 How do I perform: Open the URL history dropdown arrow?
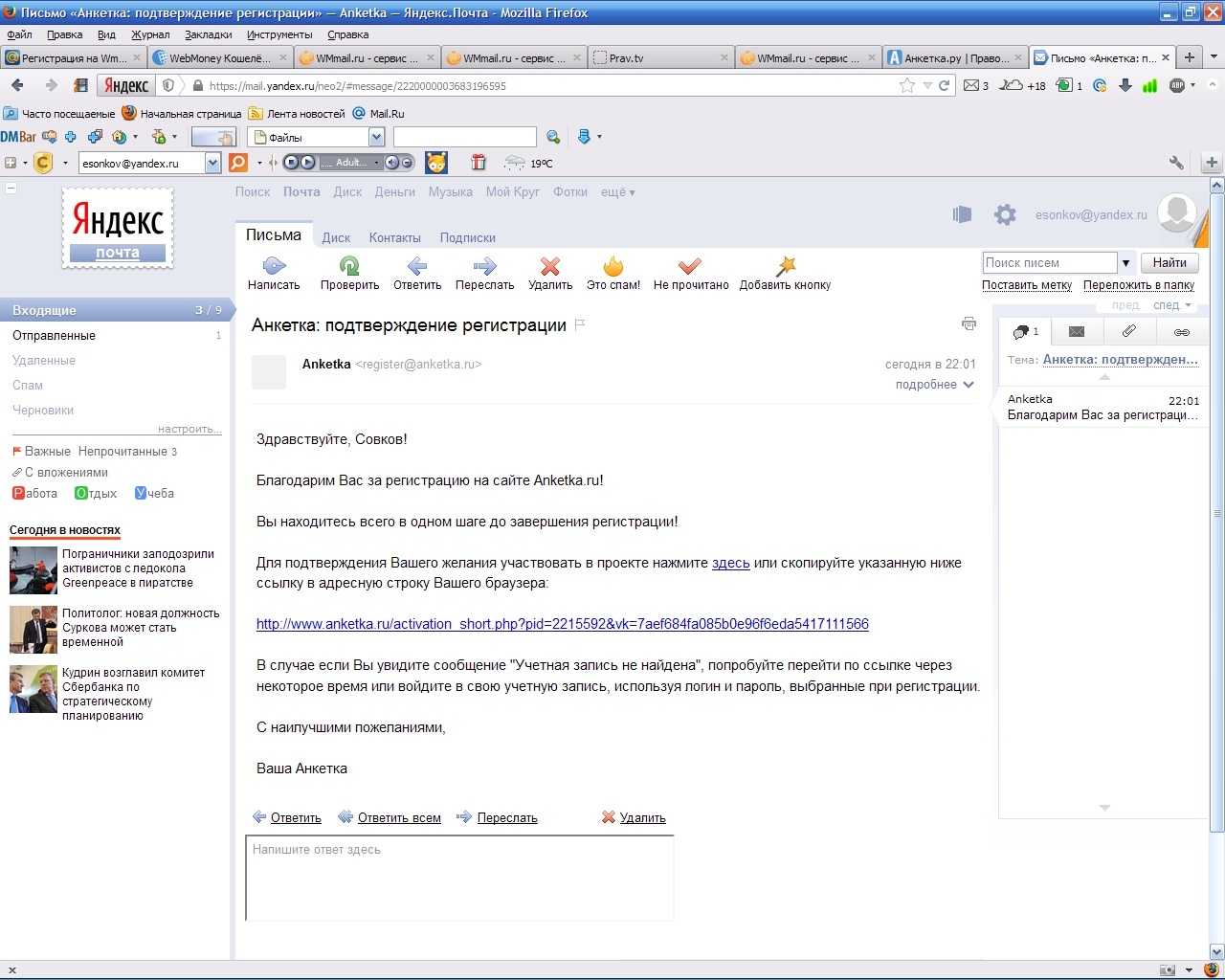pyautogui.click(x=927, y=85)
